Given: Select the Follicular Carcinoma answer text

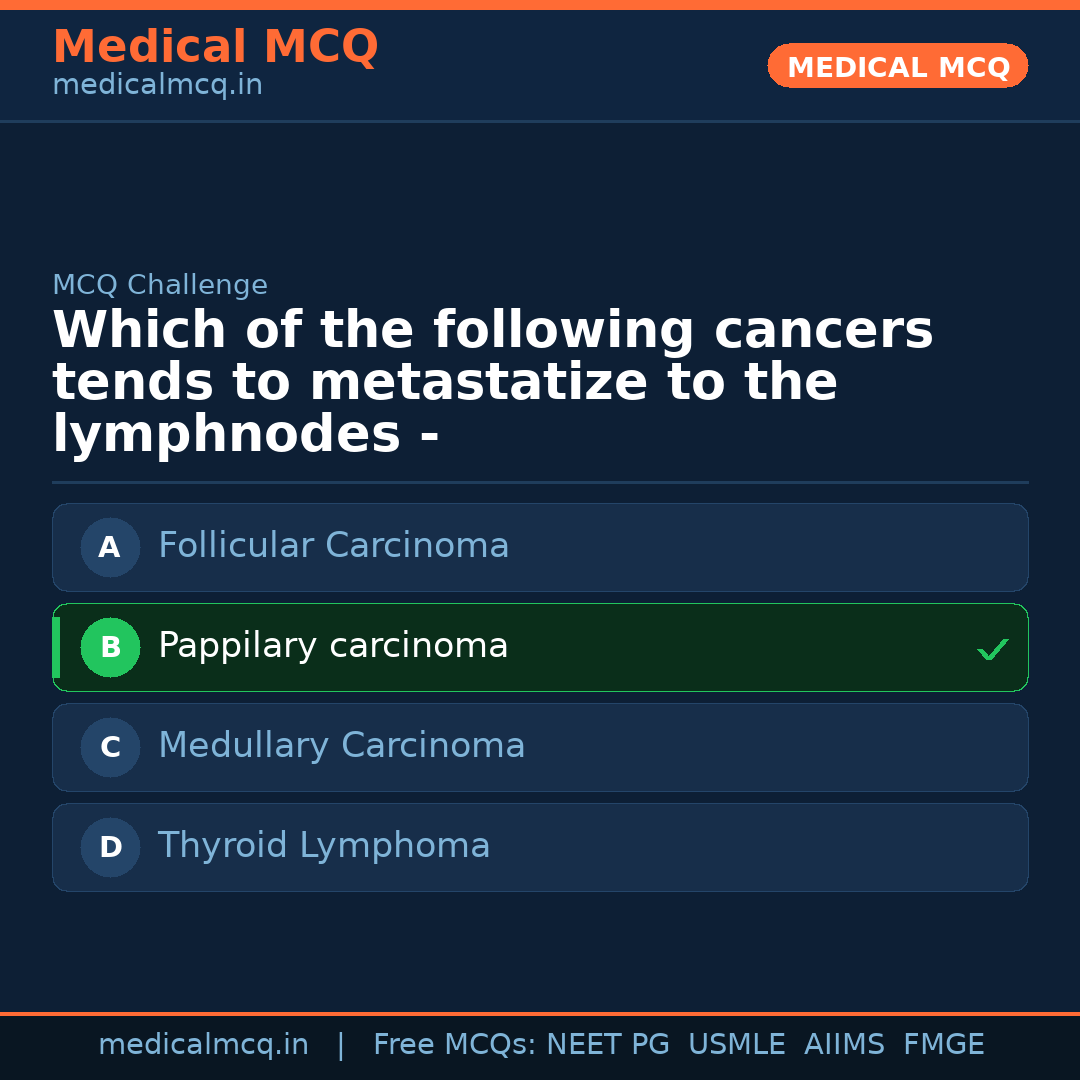Looking at the screenshot, I should click(333, 546).
